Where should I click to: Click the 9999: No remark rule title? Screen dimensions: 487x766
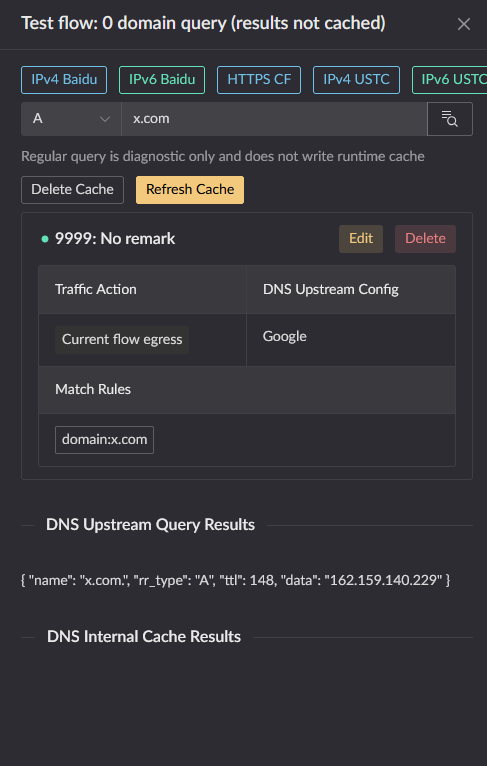[115, 239]
